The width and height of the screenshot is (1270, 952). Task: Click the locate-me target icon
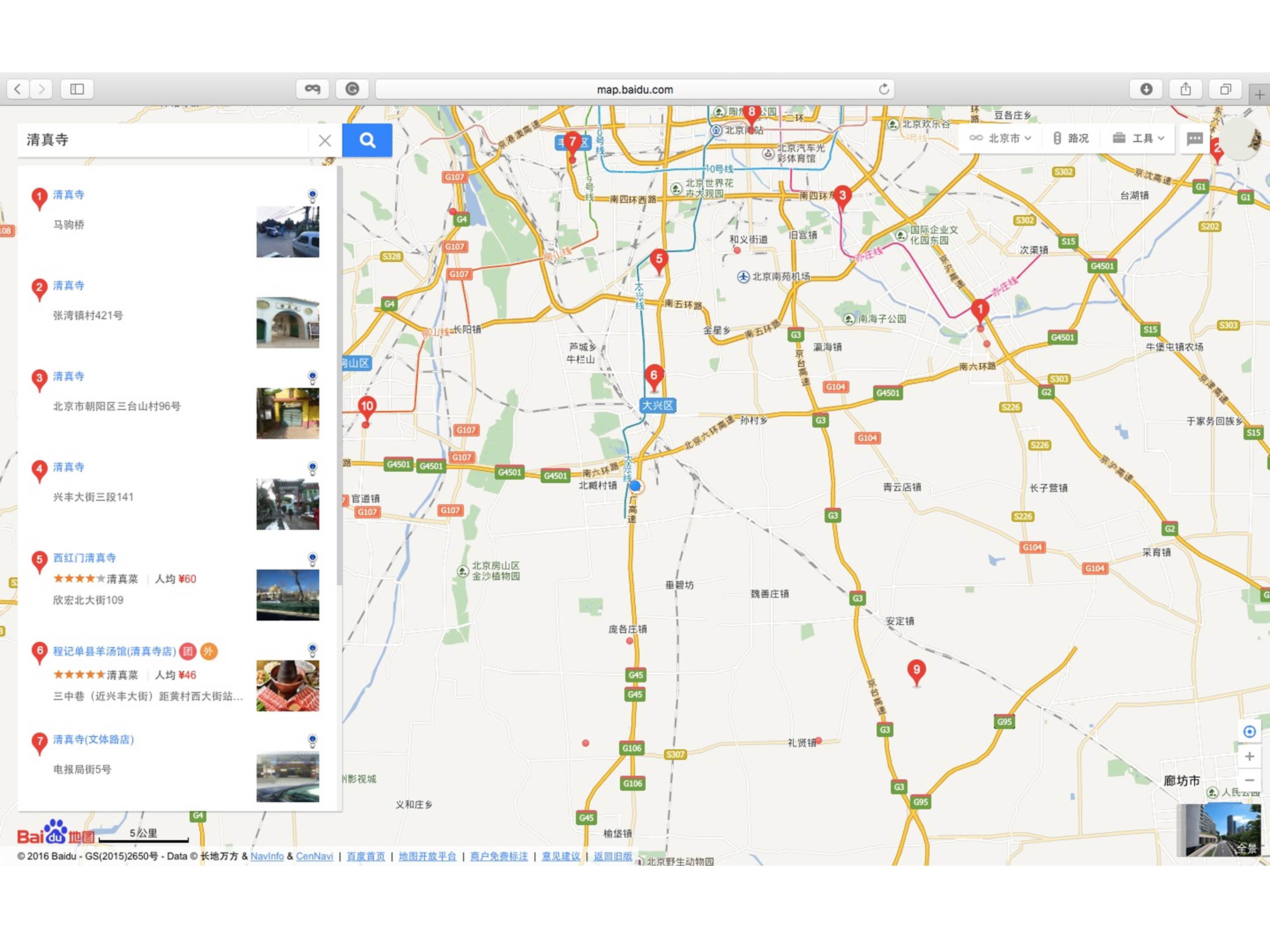coord(1249,732)
